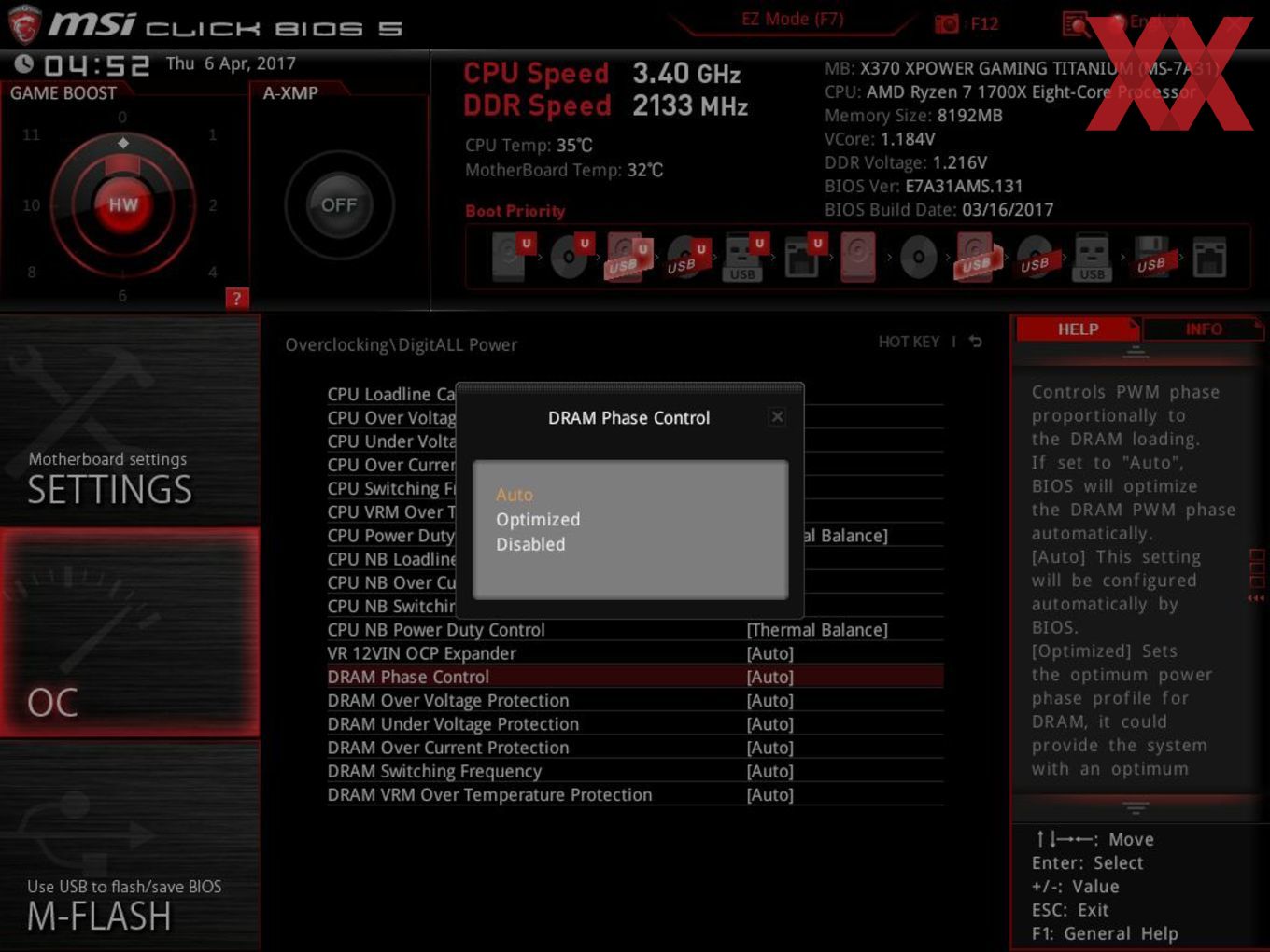This screenshot has width=1270, height=952.
Task: Open DRAM Over Voltage Protection Auto value
Action: click(770, 700)
